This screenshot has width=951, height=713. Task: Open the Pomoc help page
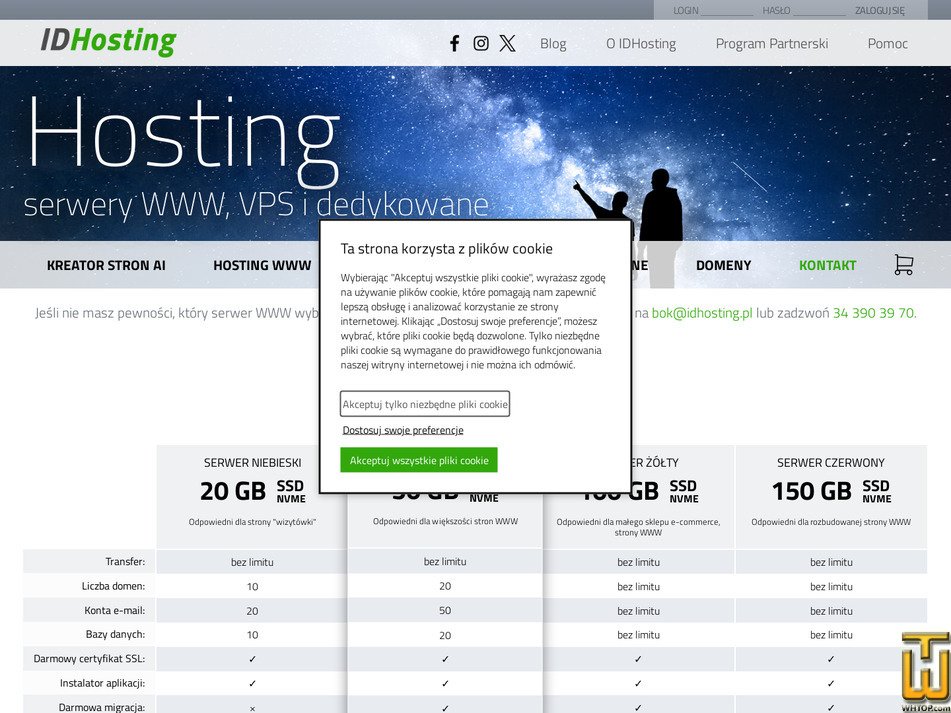click(887, 44)
